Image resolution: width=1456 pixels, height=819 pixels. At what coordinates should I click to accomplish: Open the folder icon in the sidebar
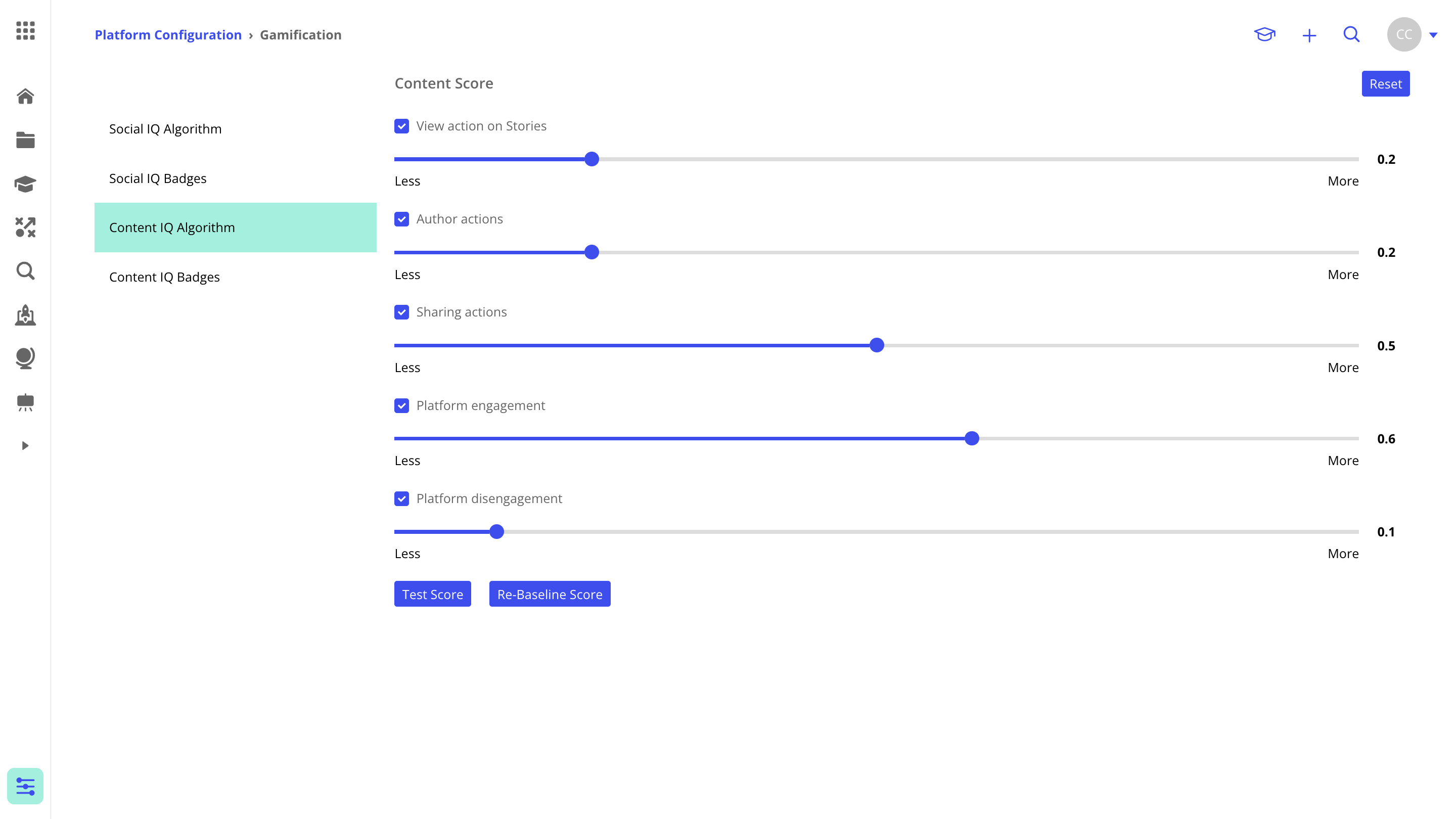click(x=25, y=140)
